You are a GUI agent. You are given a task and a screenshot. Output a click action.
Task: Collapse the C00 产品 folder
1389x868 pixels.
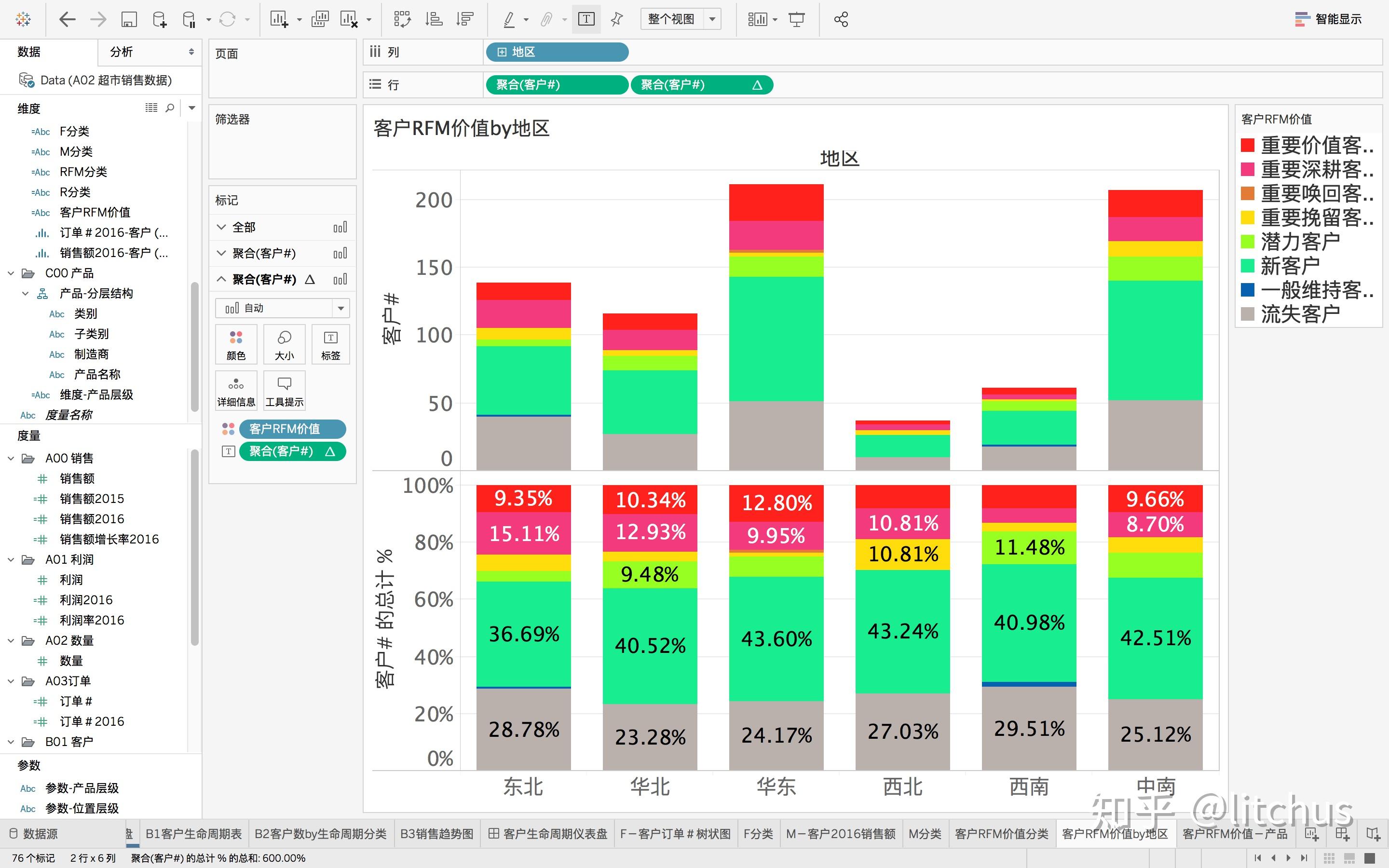tap(11, 273)
